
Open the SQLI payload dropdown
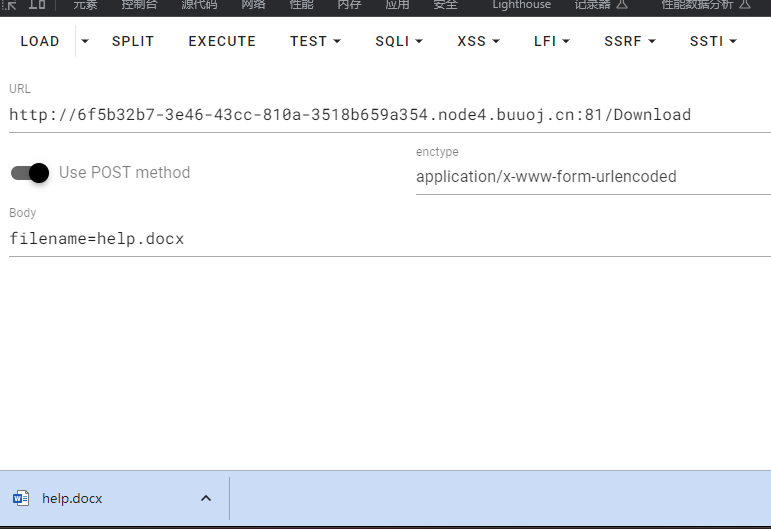(x=399, y=41)
